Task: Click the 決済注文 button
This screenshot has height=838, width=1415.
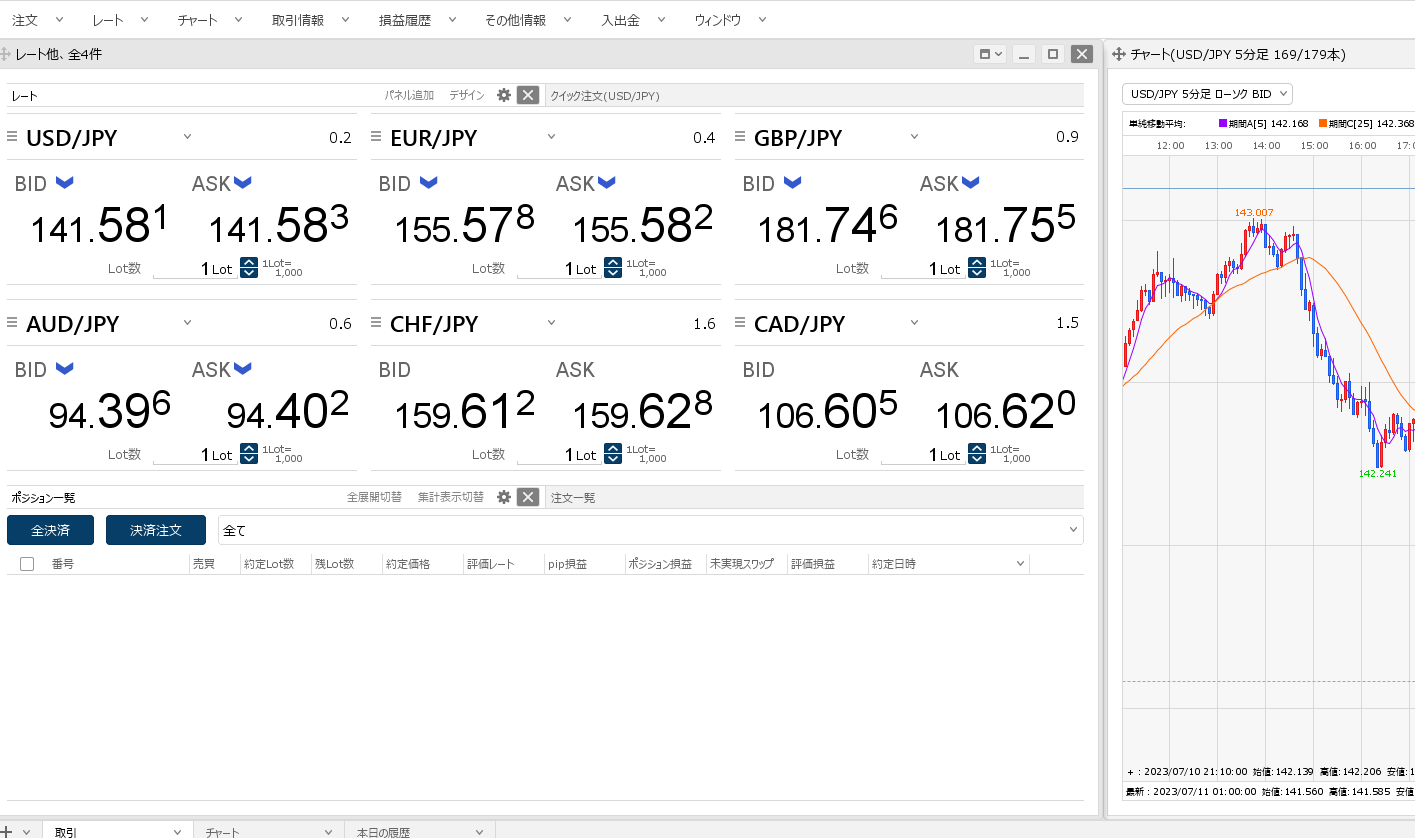Action: point(156,530)
